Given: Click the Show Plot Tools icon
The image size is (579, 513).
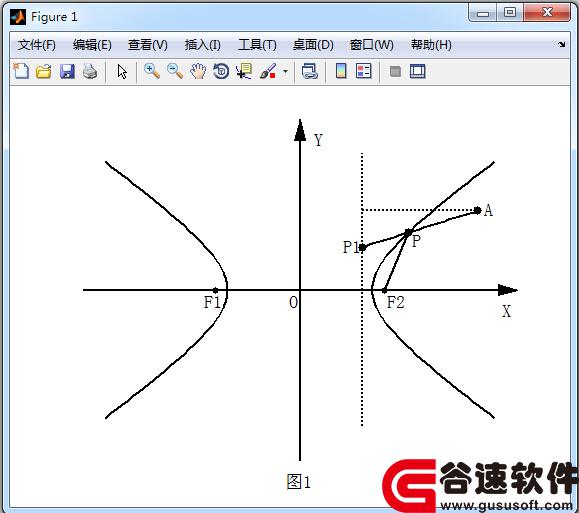Looking at the screenshot, I should pyautogui.click(x=418, y=71).
